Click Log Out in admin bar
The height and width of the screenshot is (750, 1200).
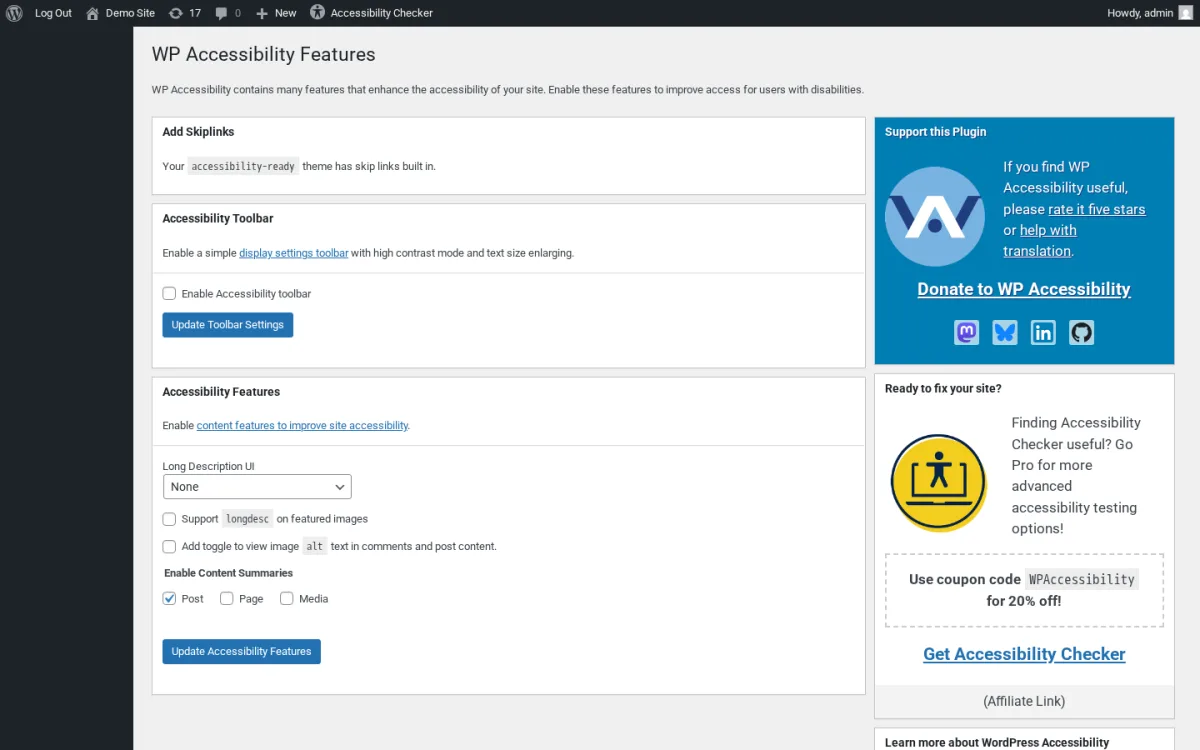[x=53, y=13]
